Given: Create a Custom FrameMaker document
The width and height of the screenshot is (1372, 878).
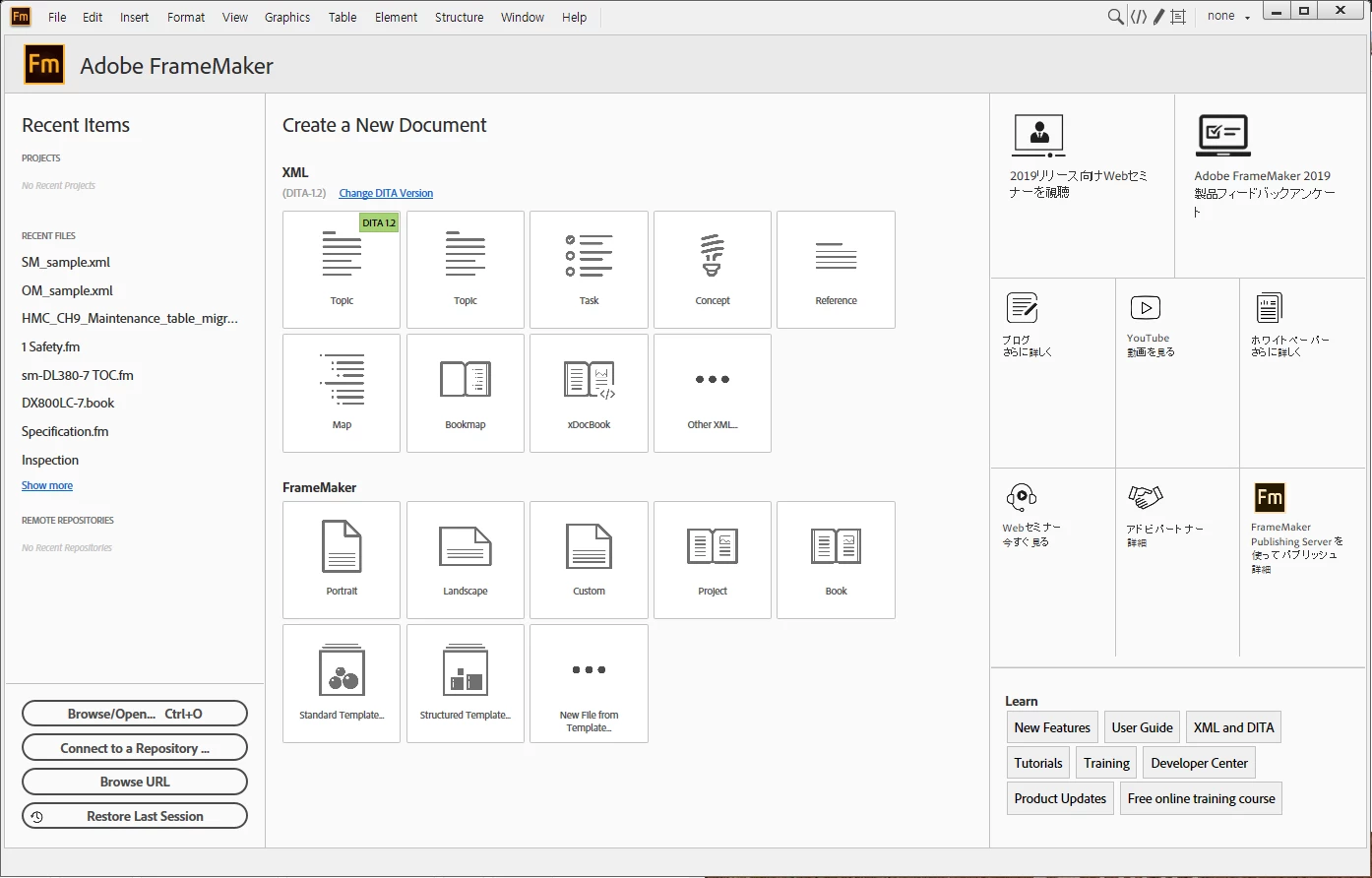Looking at the screenshot, I should [589, 560].
